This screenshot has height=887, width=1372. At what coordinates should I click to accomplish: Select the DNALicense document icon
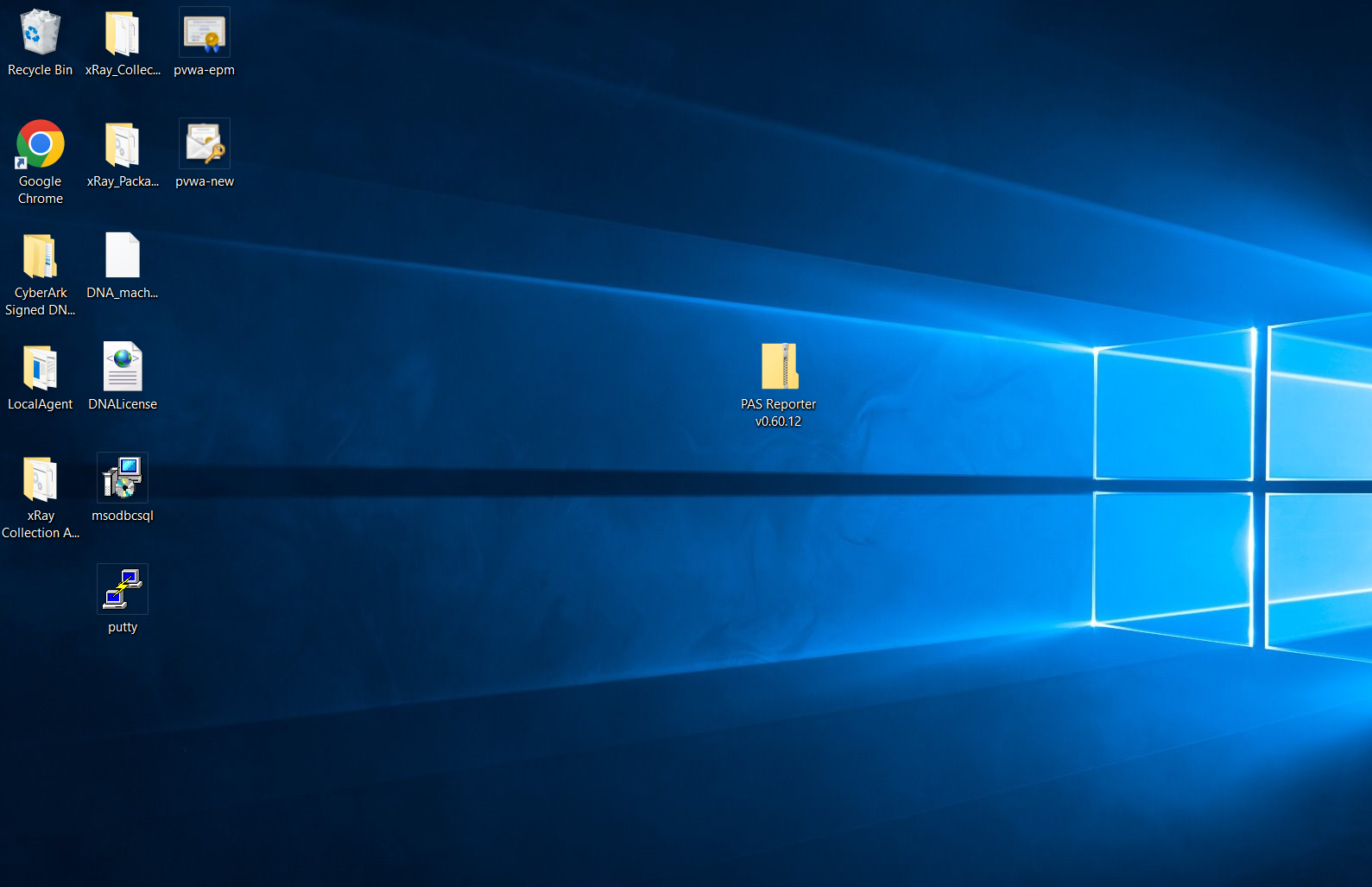click(123, 366)
